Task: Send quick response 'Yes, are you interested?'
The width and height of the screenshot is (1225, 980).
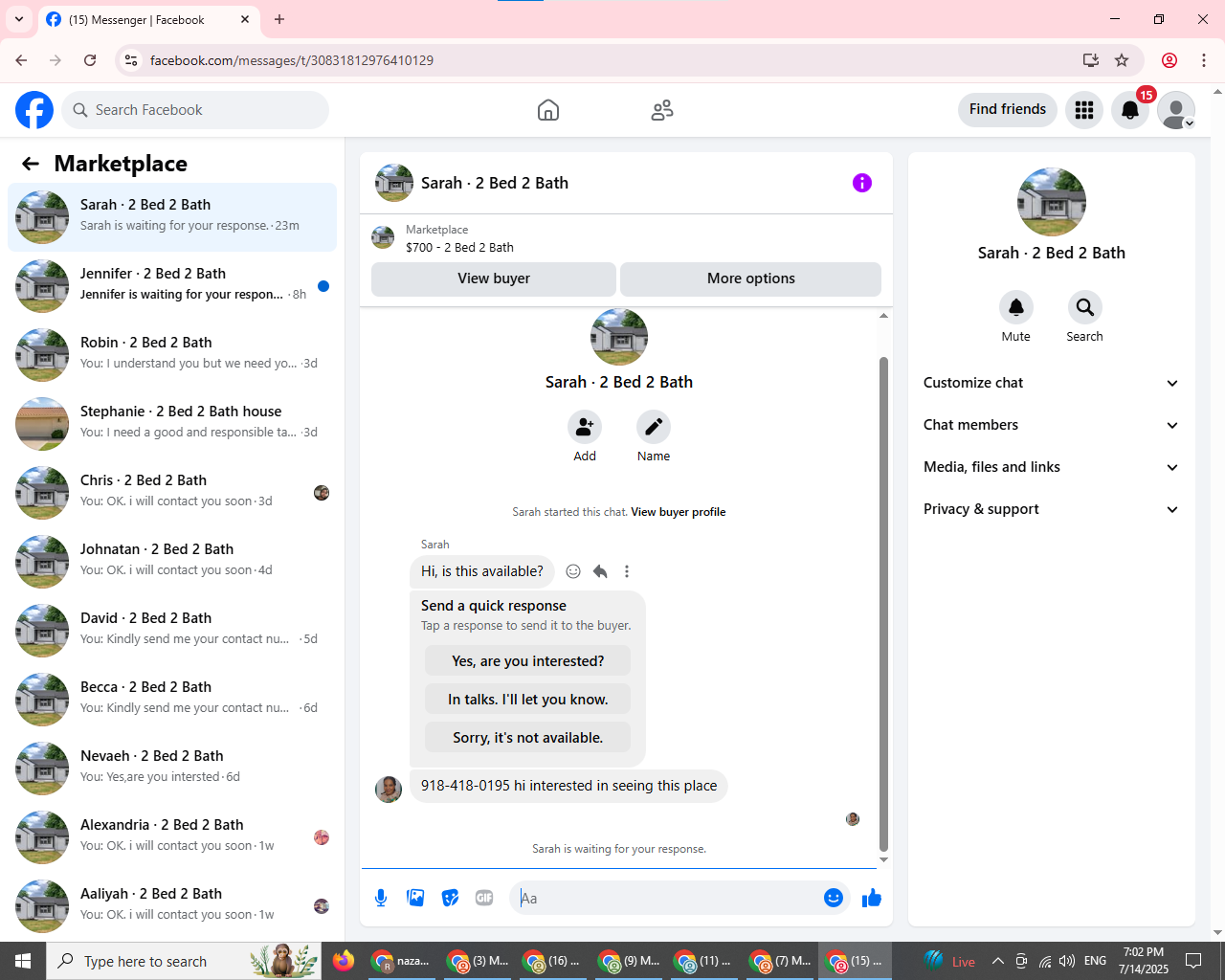Action: click(x=528, y=661)
